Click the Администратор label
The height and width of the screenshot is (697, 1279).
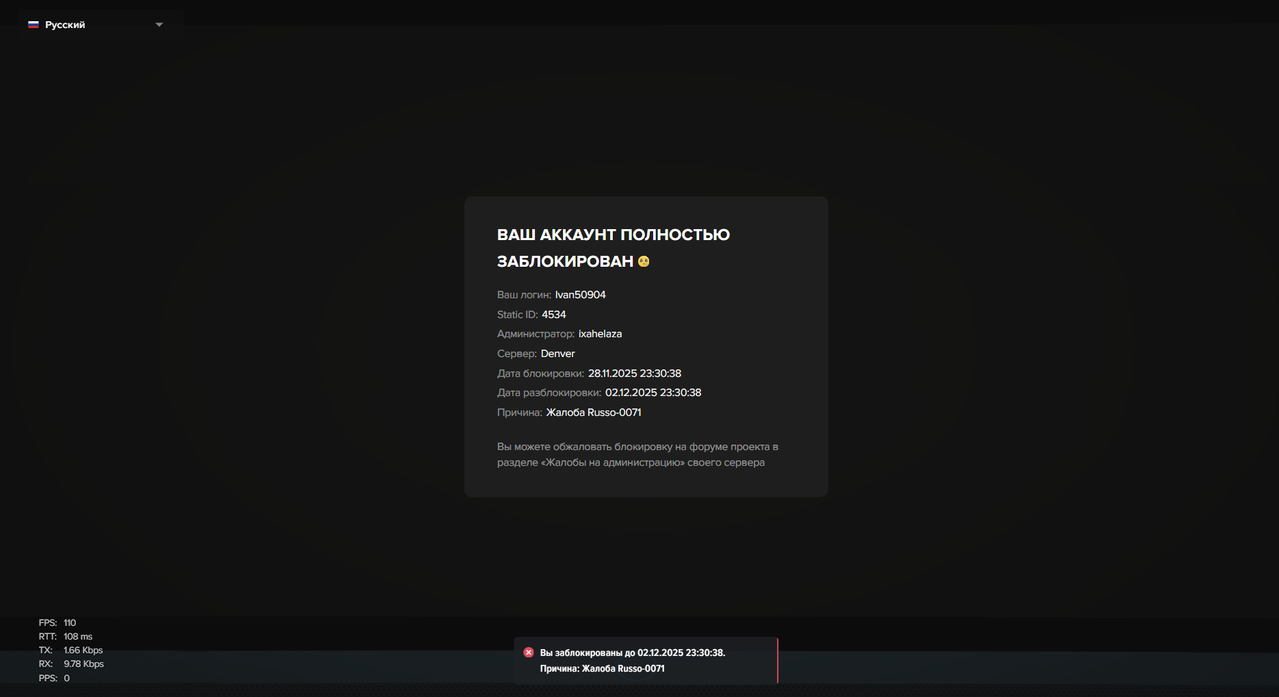pyautogui.click(x=536, y=334)
